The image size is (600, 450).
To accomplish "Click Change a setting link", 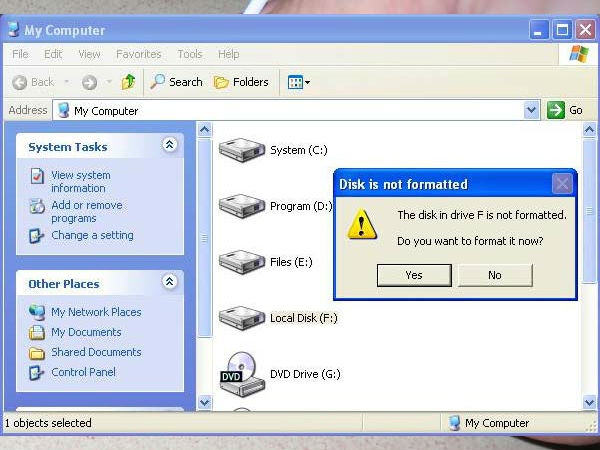I will point(92,235).
